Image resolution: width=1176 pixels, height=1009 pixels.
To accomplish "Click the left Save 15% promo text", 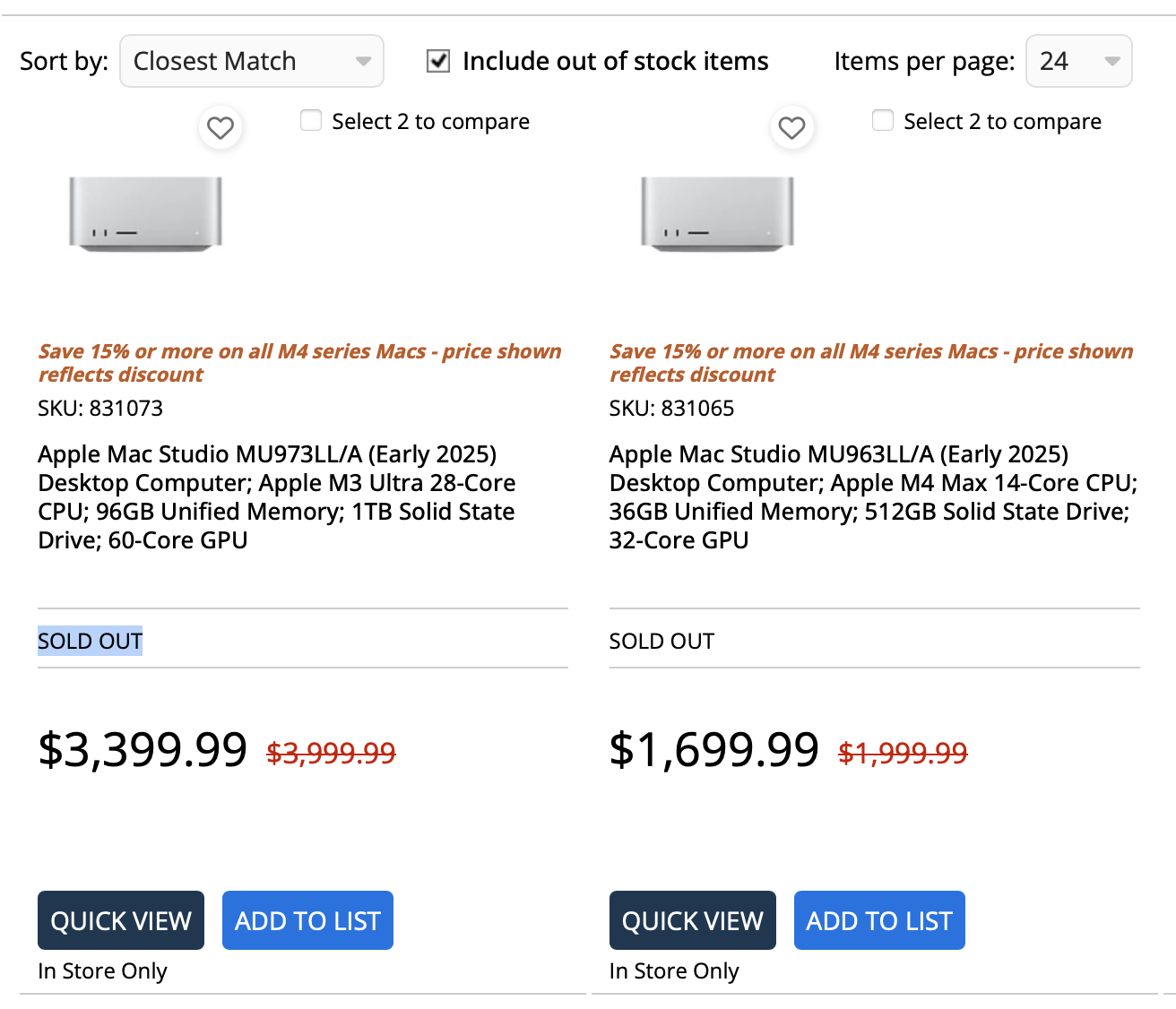I will tap(299, 362).
